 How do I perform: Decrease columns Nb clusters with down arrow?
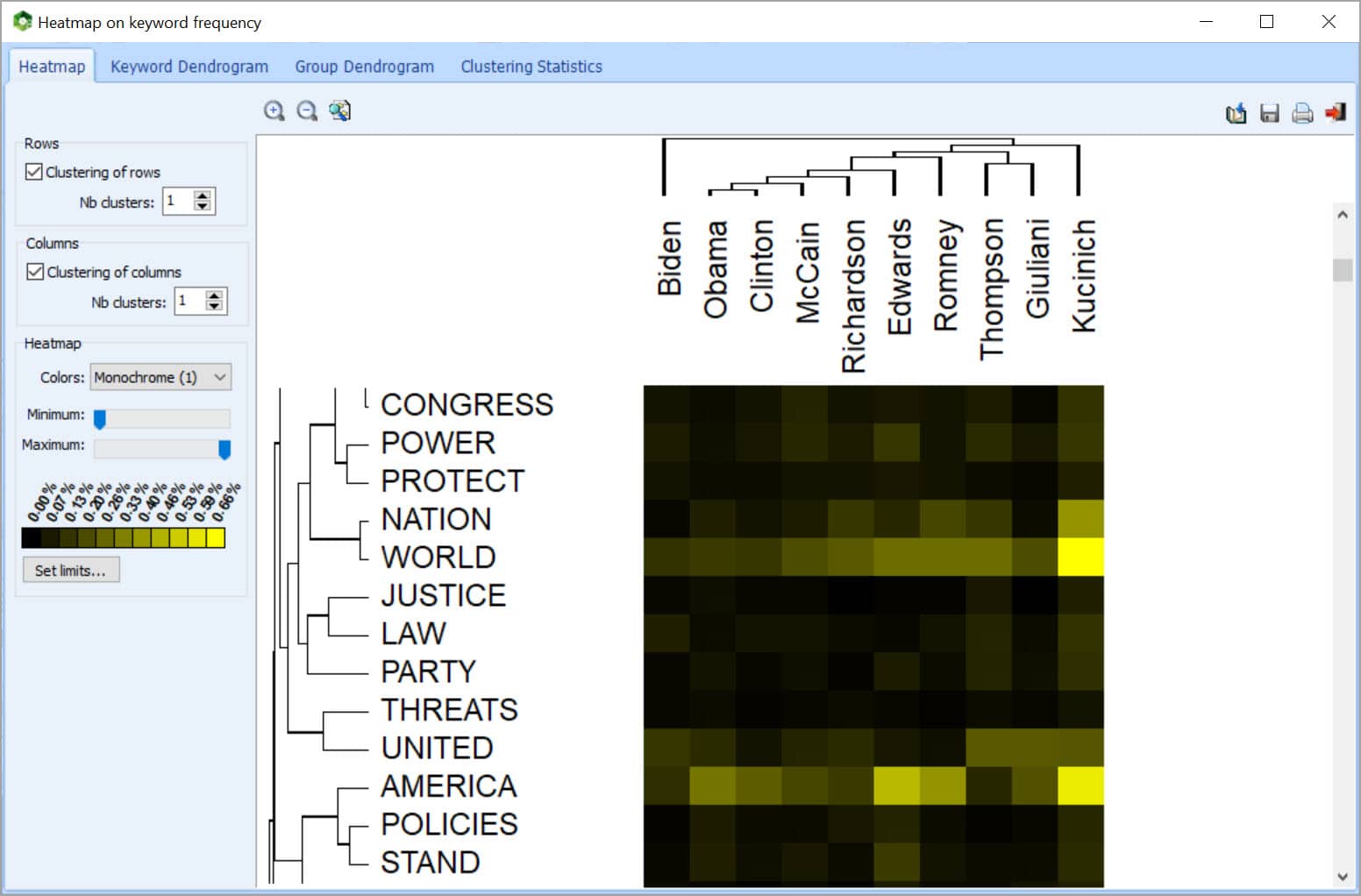coord(214,307)
